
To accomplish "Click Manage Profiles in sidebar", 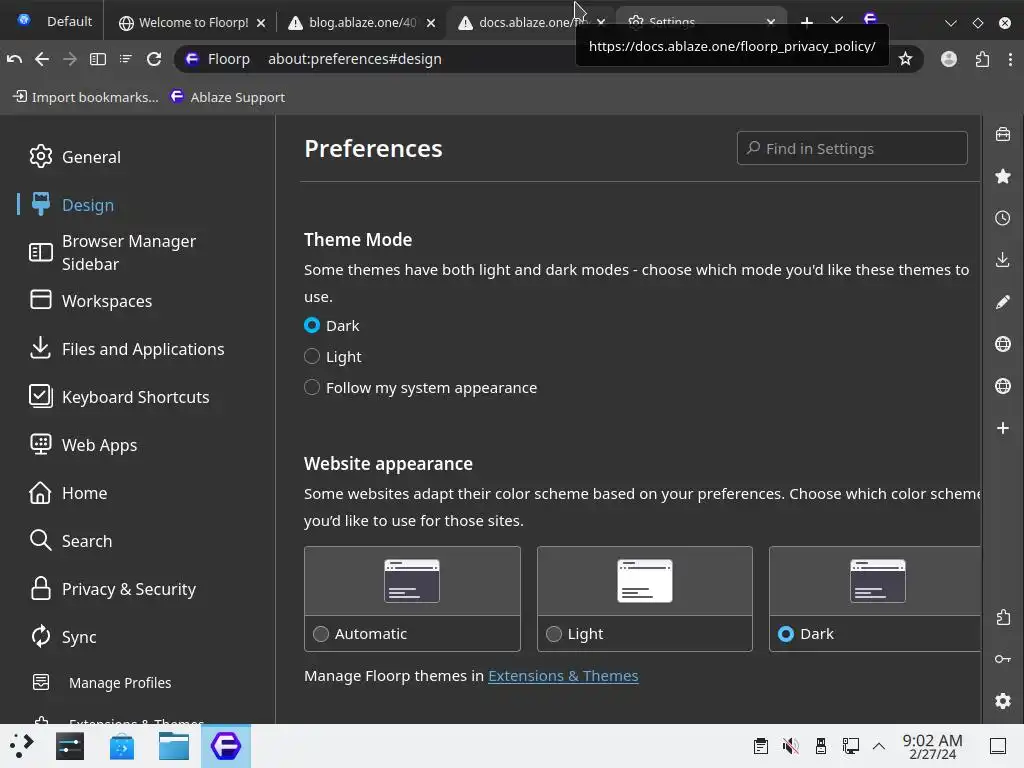I will tap(120, 682).
